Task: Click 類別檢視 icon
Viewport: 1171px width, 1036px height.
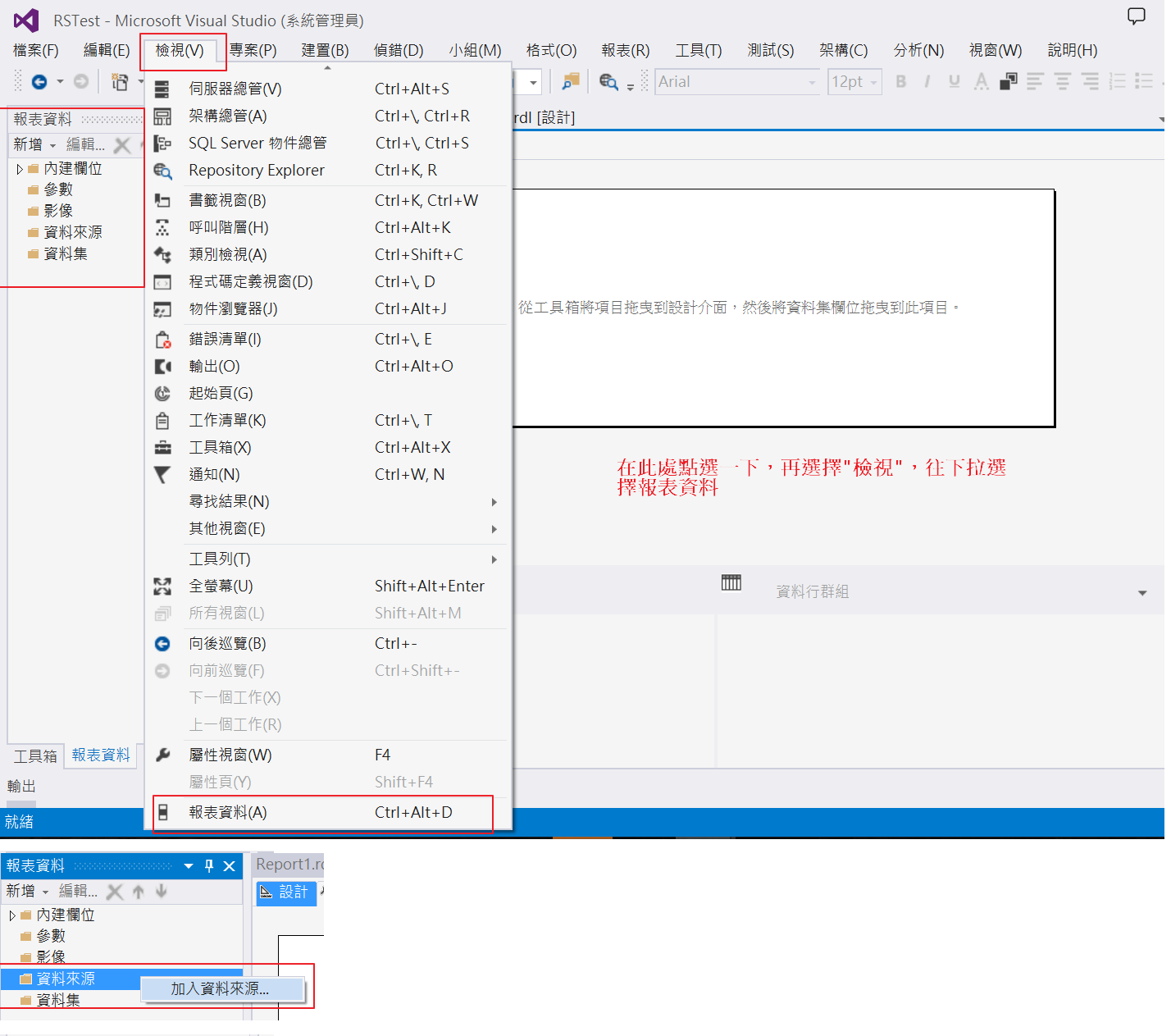Action: [162, 254]
